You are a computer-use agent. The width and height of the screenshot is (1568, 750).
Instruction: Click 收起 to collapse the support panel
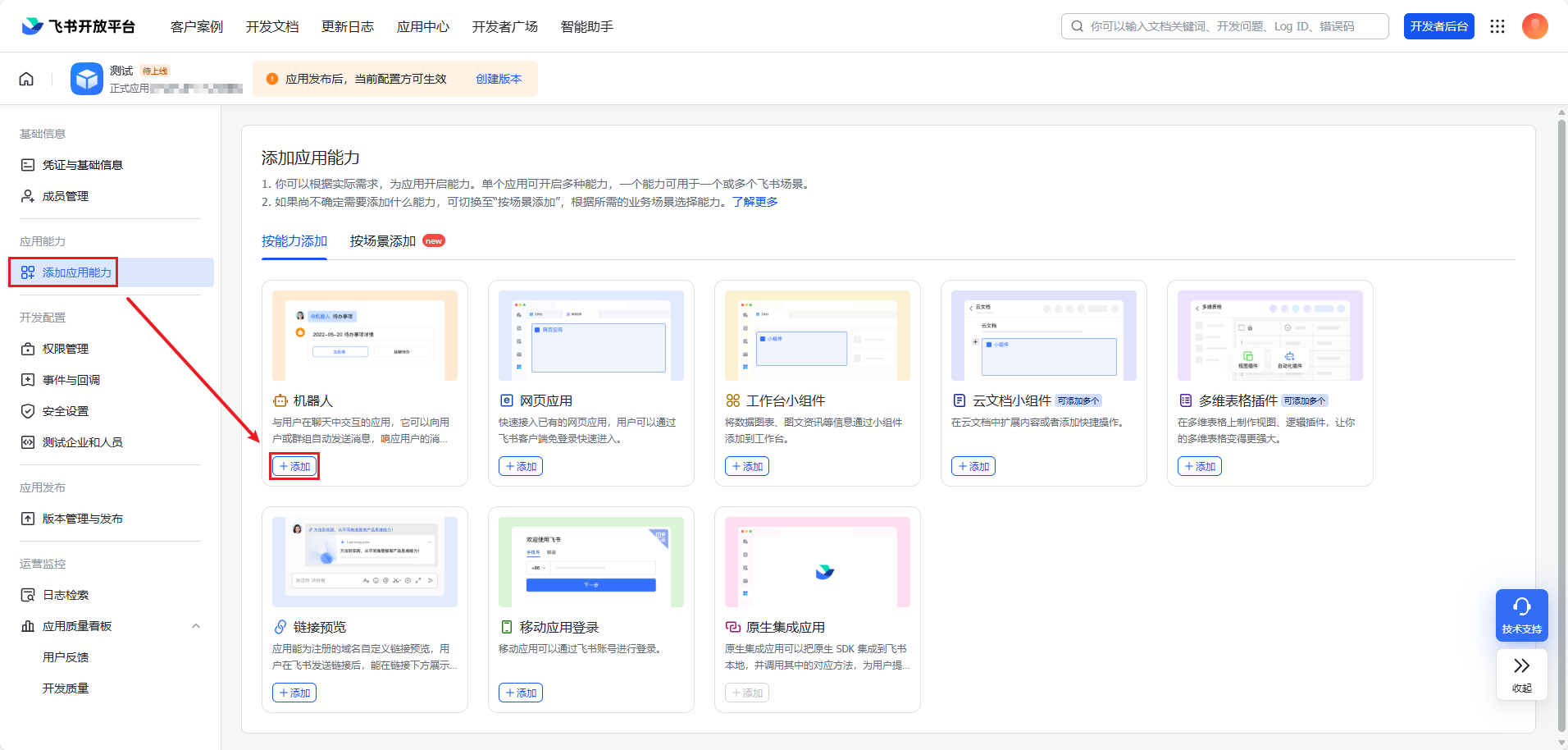pos(1521,675)
